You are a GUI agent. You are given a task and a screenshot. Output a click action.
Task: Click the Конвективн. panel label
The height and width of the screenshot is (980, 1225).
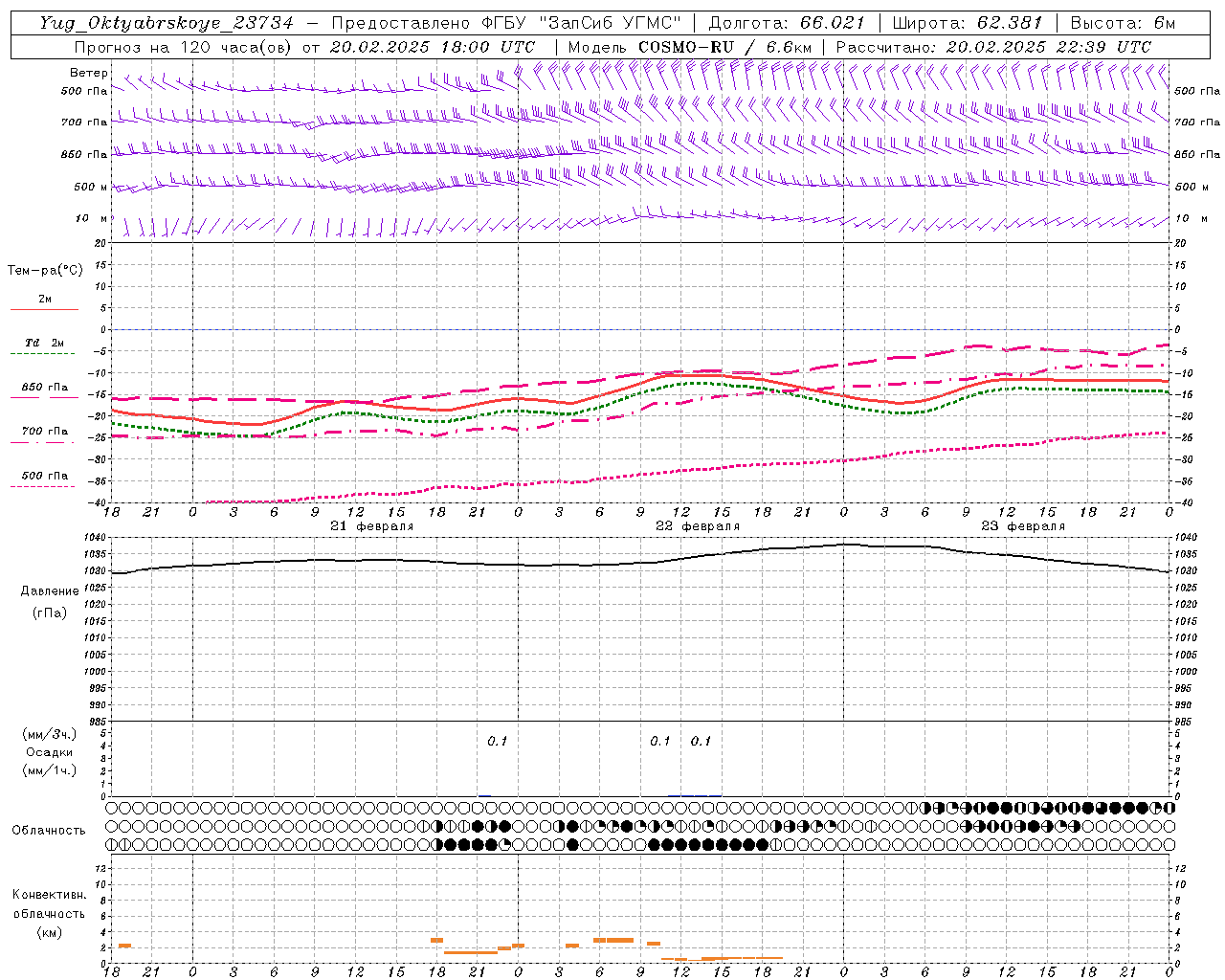pyautogui.click(x=49, y=895)
